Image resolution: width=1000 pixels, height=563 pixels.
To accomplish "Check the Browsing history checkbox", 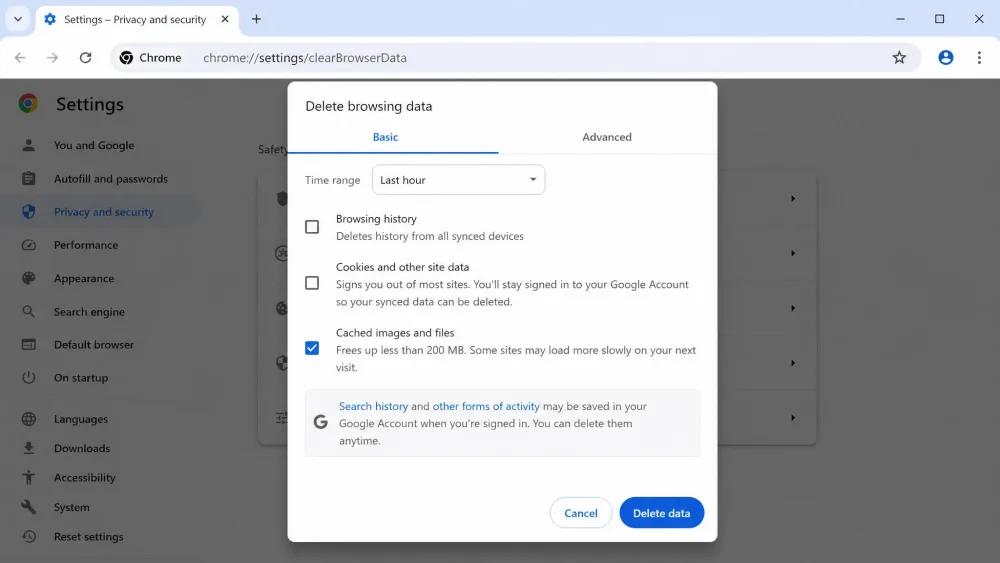I will (x=312, y=227).
